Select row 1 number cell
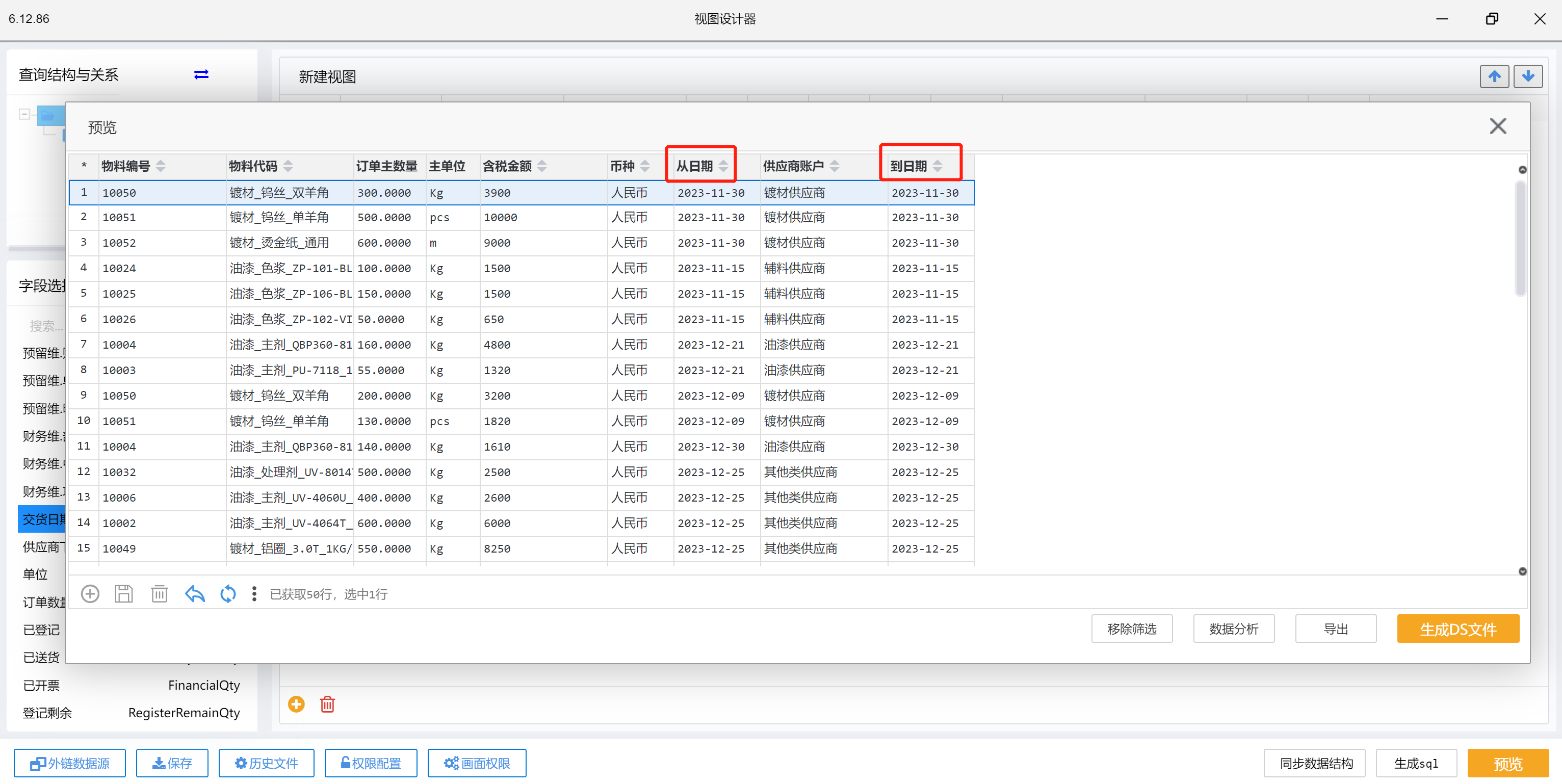The width and height of the screenshot is (1562, 784). coord(84,192)
